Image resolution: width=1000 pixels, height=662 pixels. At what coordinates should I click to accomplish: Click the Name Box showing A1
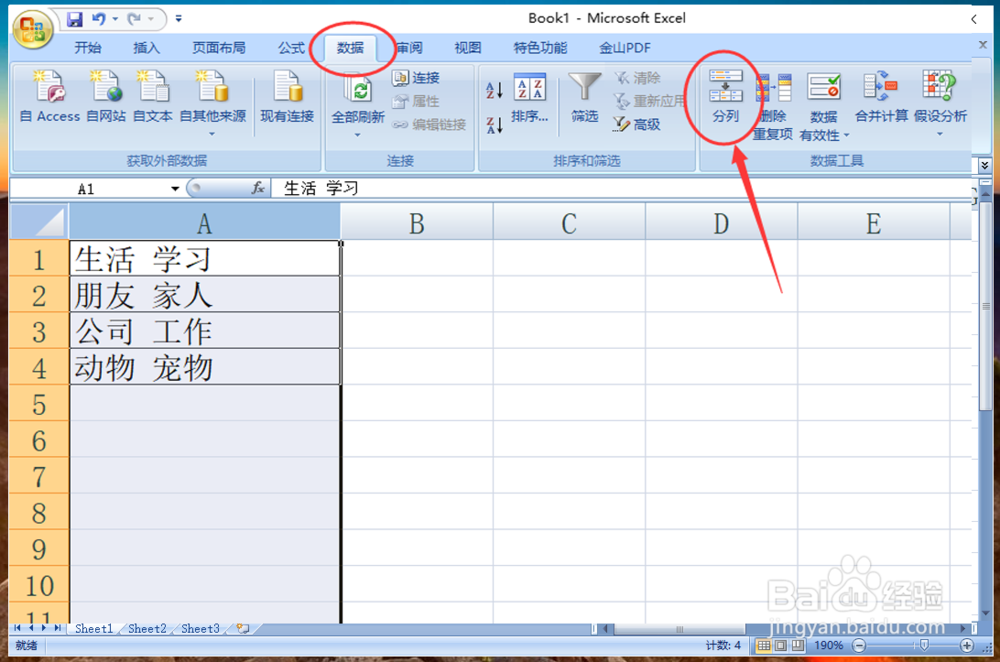[x=85, y=189]
